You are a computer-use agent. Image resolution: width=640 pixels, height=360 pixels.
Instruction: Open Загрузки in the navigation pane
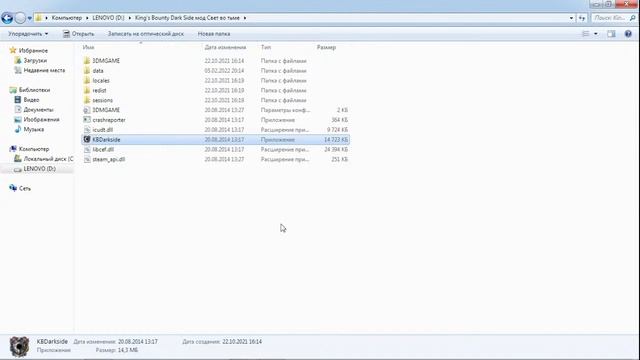[35, 60]
